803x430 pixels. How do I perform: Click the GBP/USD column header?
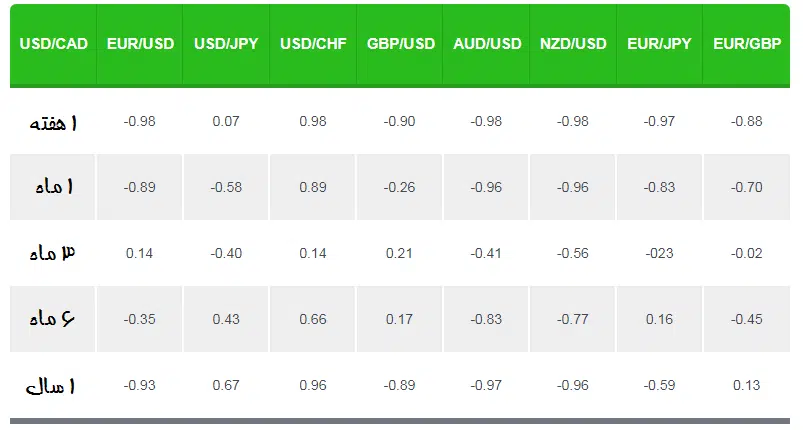[x=400, y=44]
